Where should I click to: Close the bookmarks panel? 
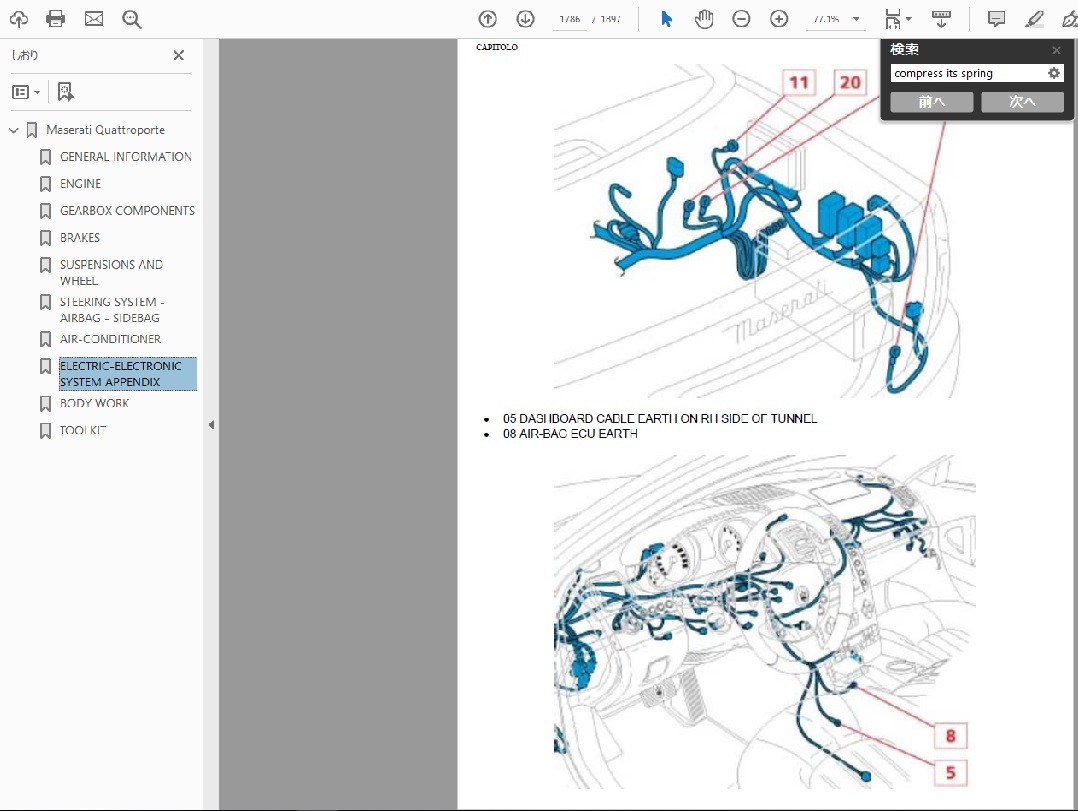179,55
